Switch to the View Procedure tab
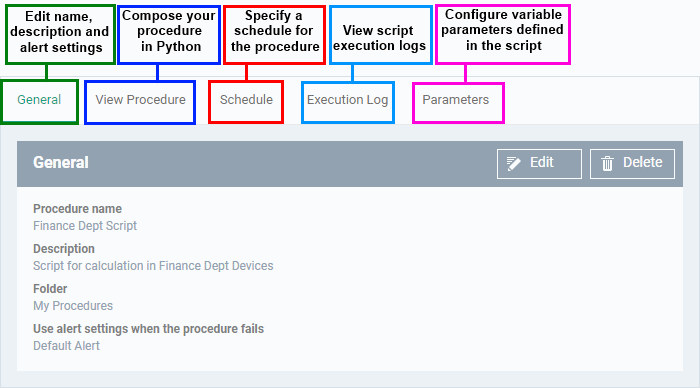This screenshot has width=700, height=388. (x=140, y=100)
